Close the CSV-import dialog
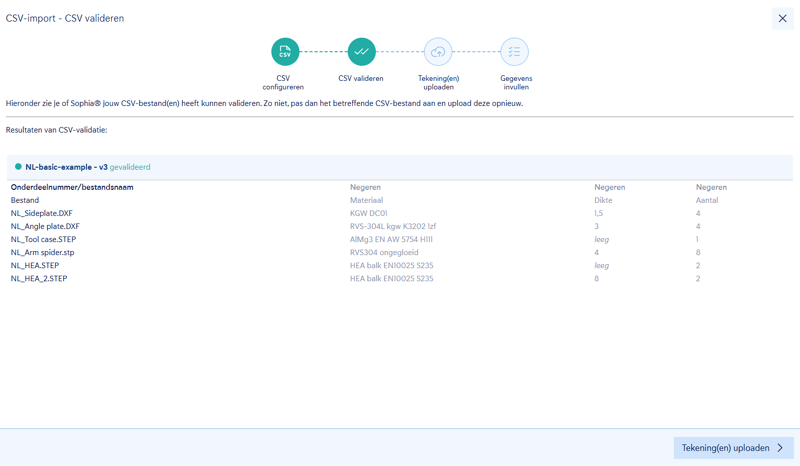800x466 pixels. coord(782,18)
